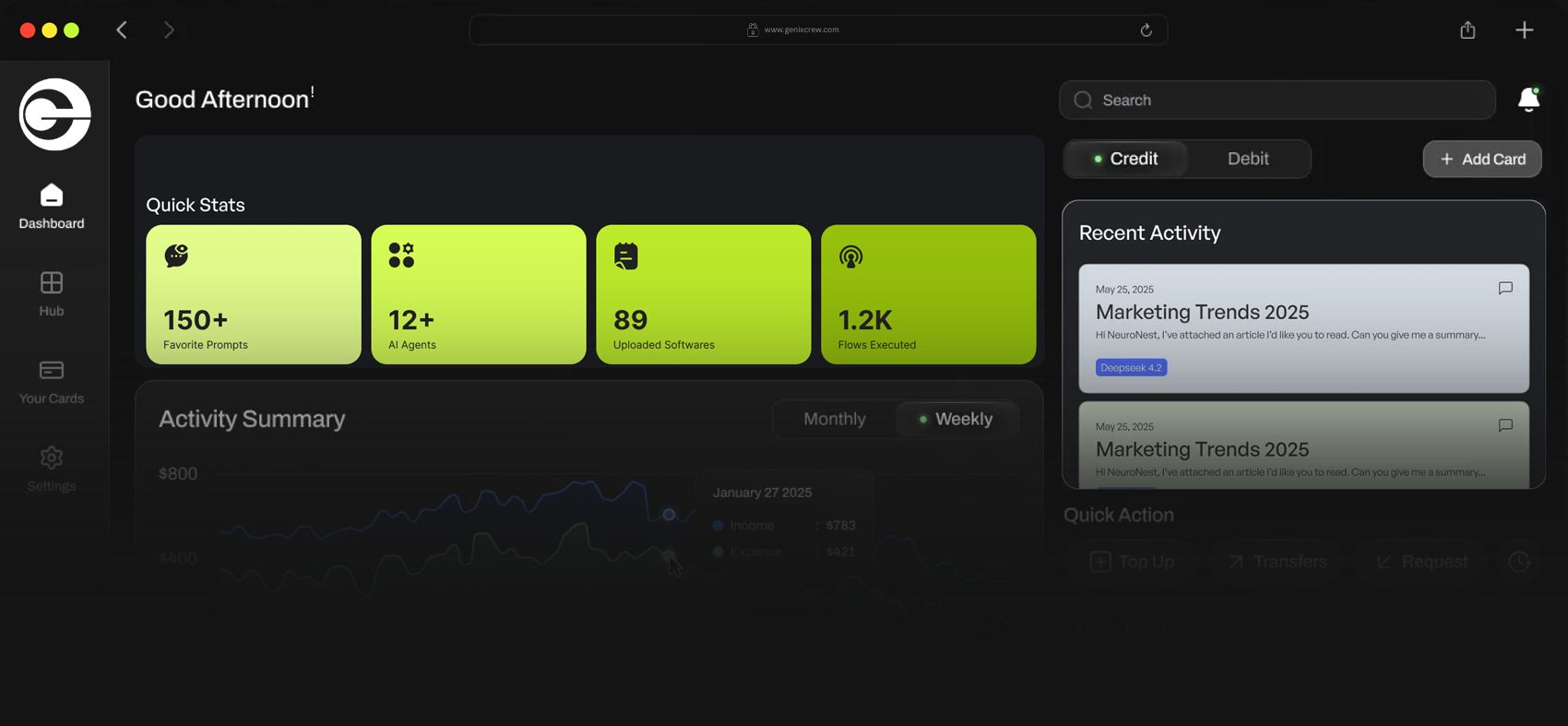
Task: Click the search magnifier icon
Action: pos(1084,100)
